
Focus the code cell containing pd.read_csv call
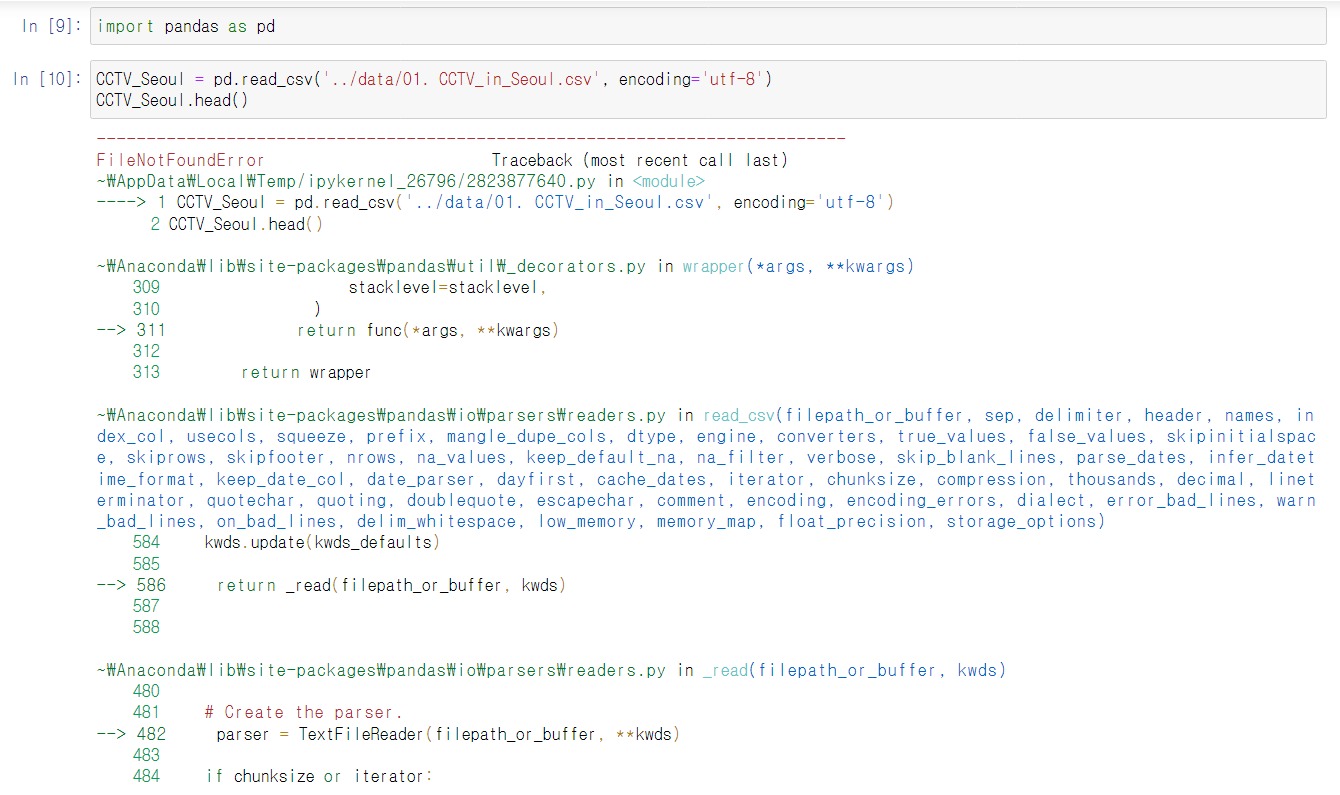coord(708,90)
